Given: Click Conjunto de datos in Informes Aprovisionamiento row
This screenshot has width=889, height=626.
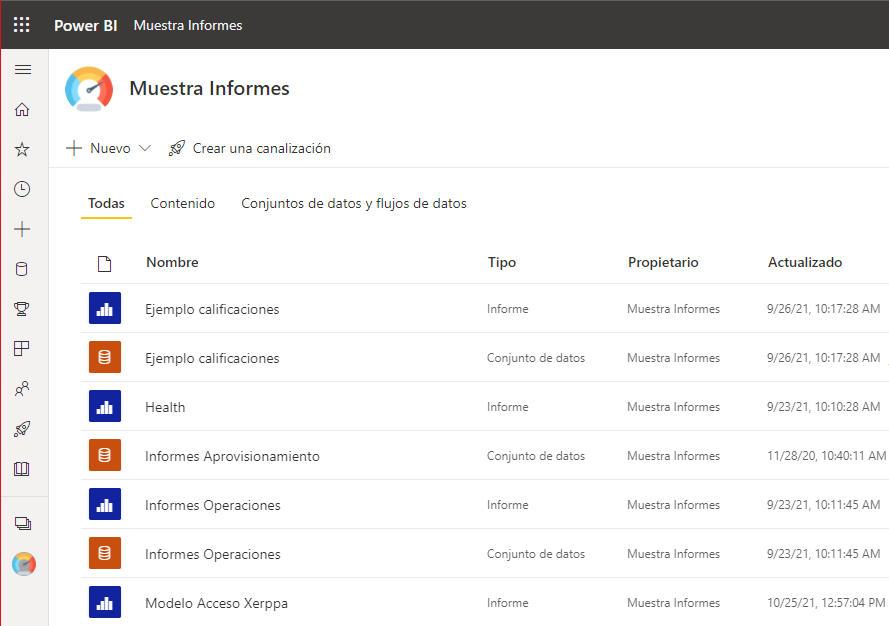Looking at the screenshot, I should coord(536,456).
